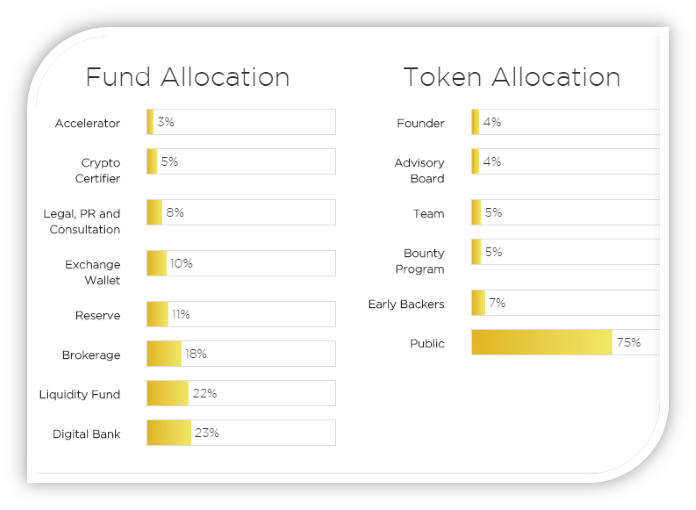Screen dimensions: 696x510
Task: Click the Accelerator 3% bar
Action: (241, 122)
